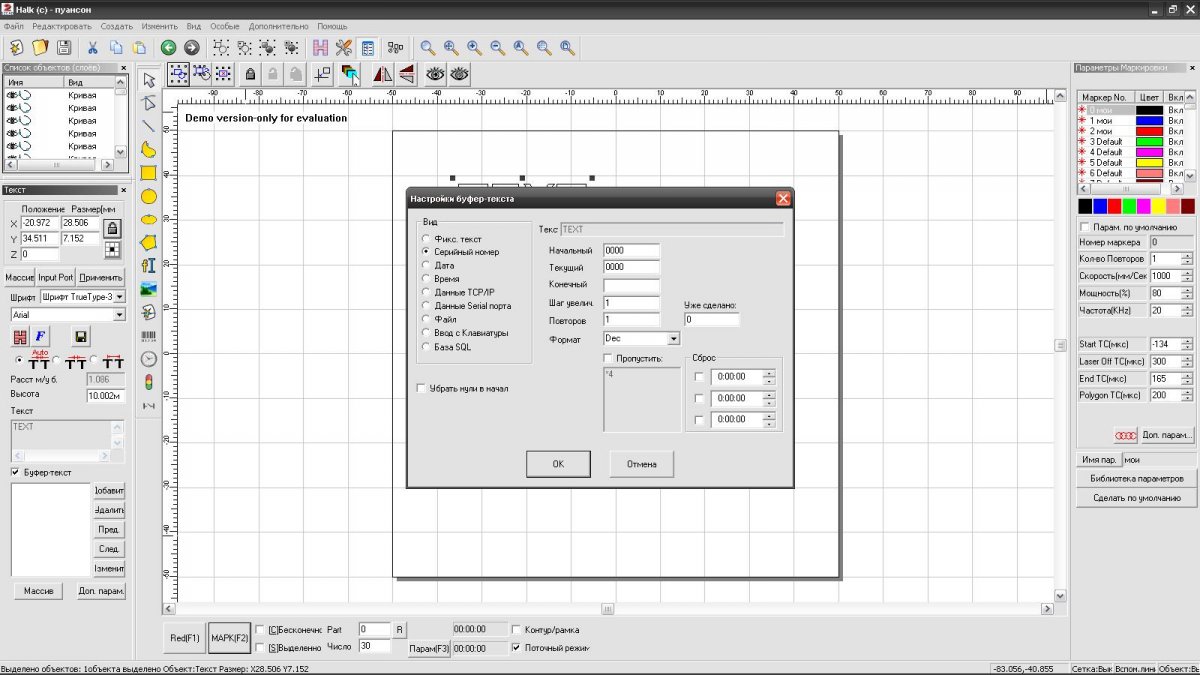Select the yellow rectangle drawing tool
Viewport: 1200px width, 675px height.
pyautogui.click(x=148, y=173)
